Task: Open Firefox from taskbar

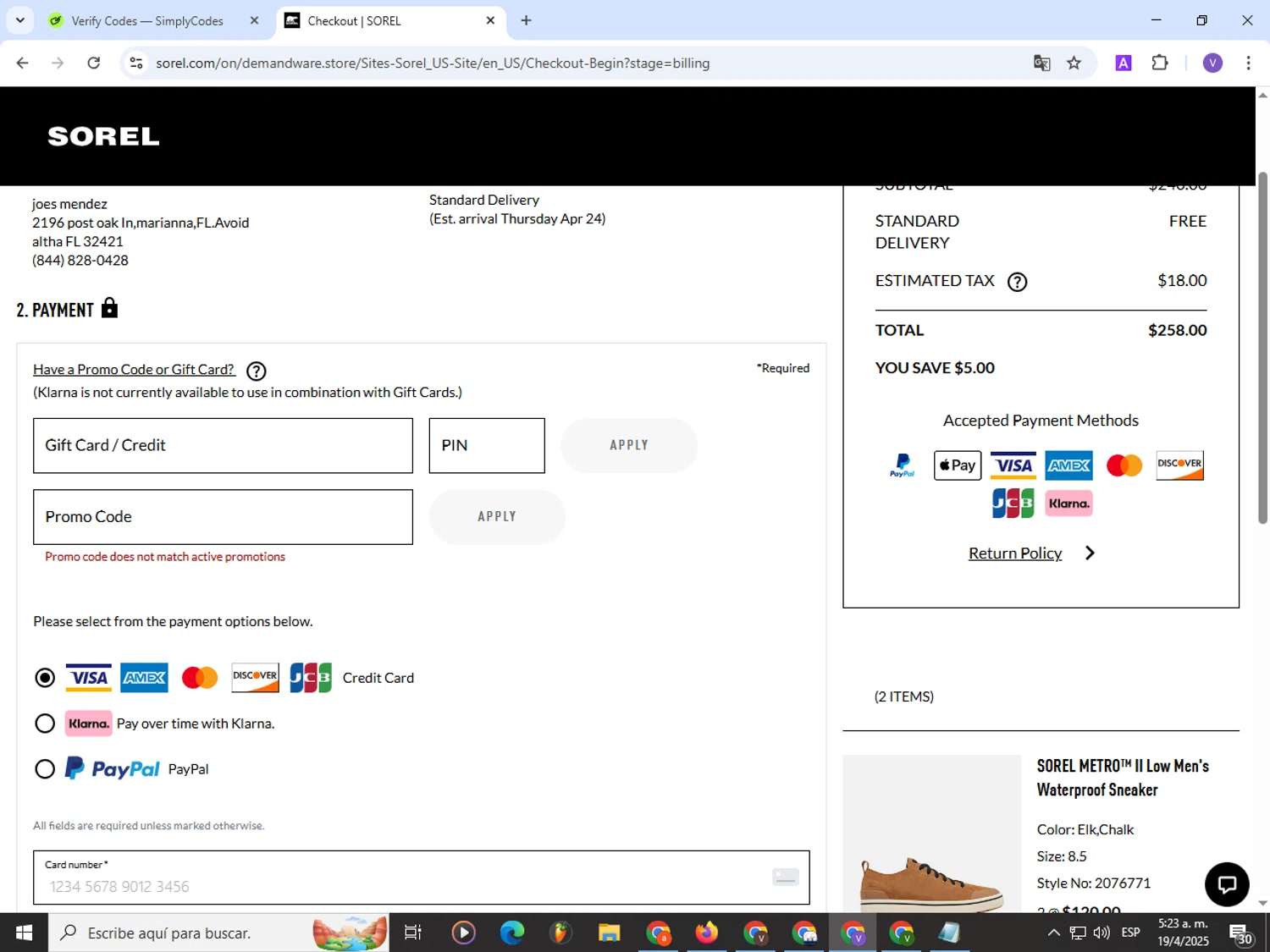Action: 706,933
